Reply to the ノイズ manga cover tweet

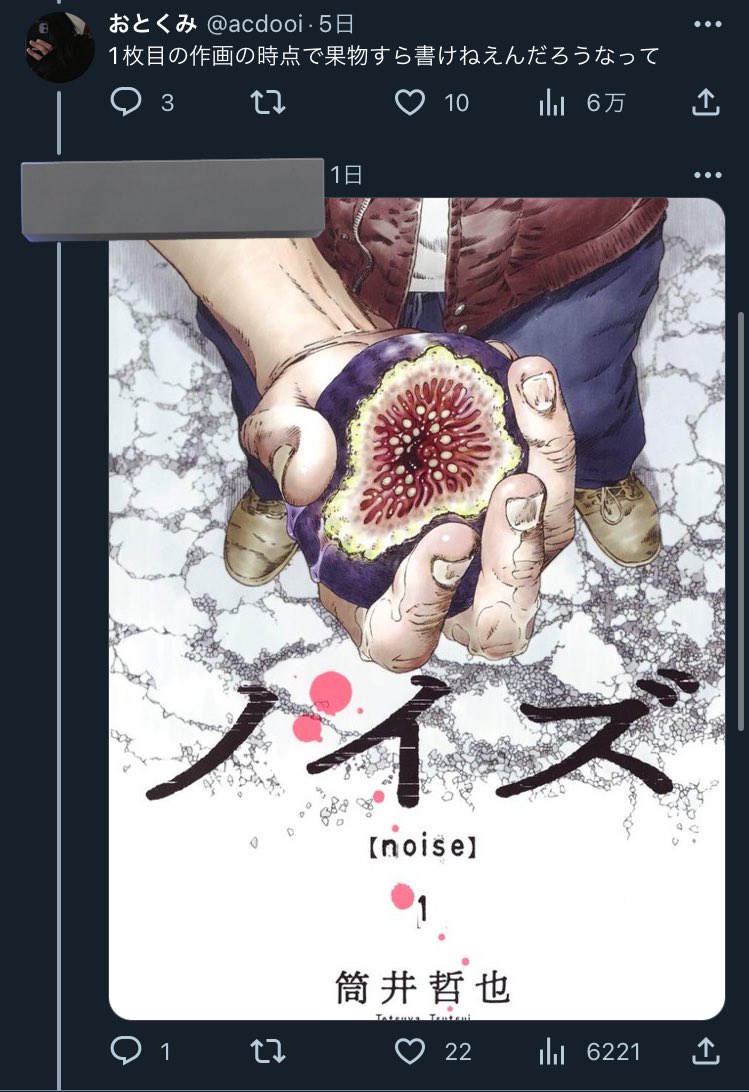tap(126, 1050)
